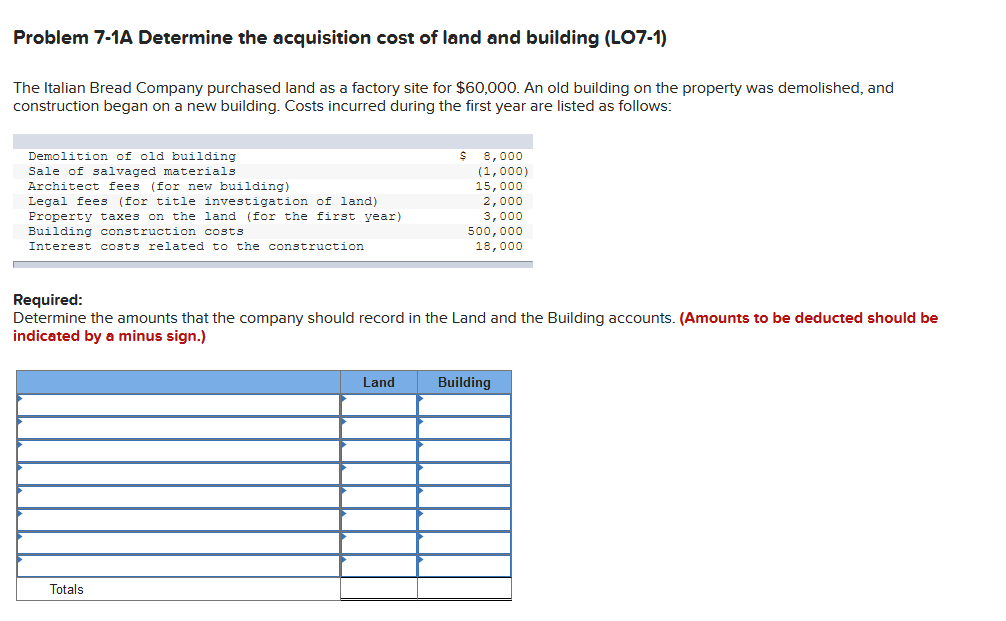Viewport: 1006px width, 621px height.
Task: Select the first Building amount cell
Action: point(466,405)
